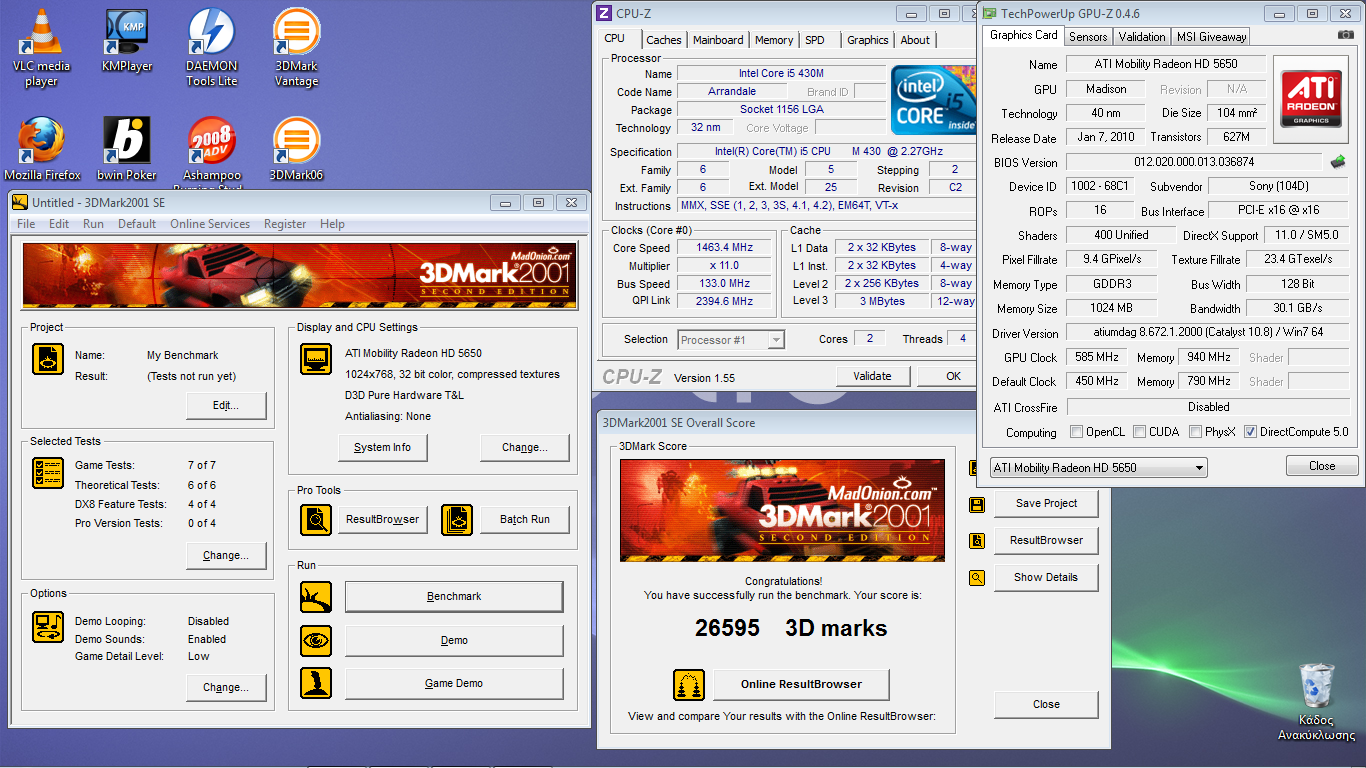Click the Demo eye icon
This screenshot has height=768, width=1366.
point(316,640)
